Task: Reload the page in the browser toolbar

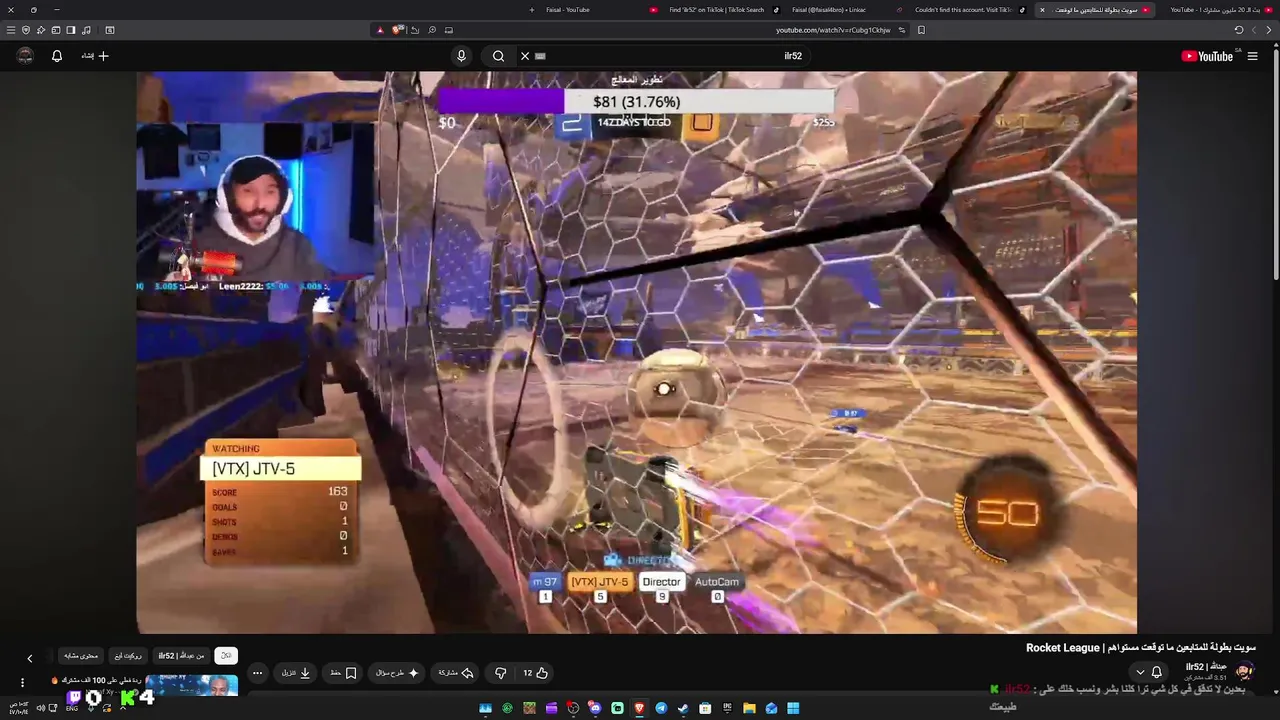Action: point(1239,30)
